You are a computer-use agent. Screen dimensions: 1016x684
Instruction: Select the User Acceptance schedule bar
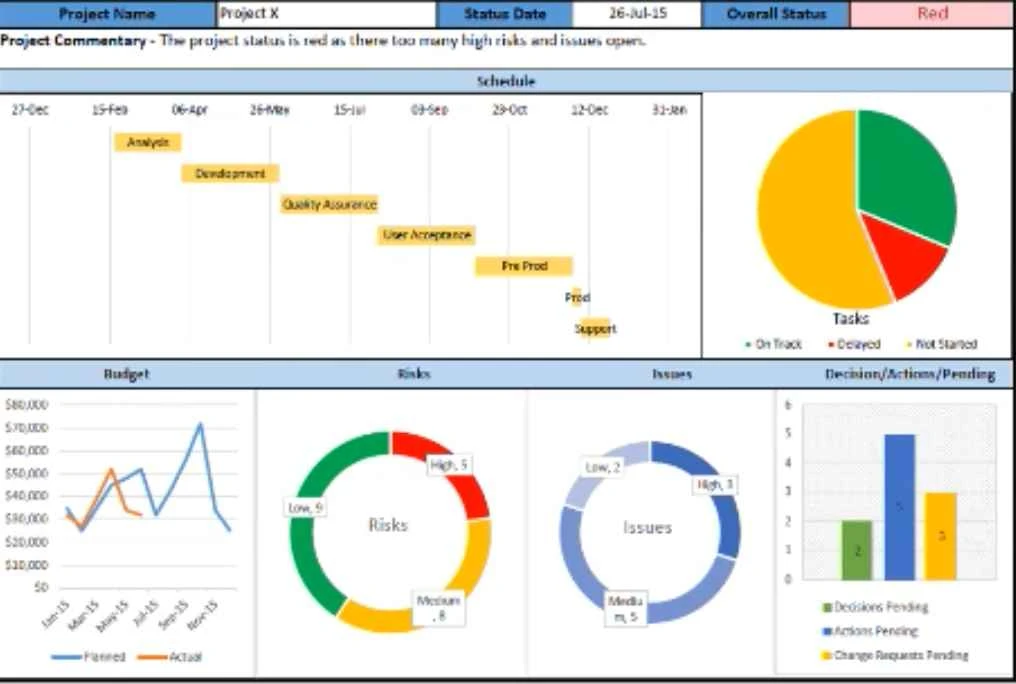[426, 235]
